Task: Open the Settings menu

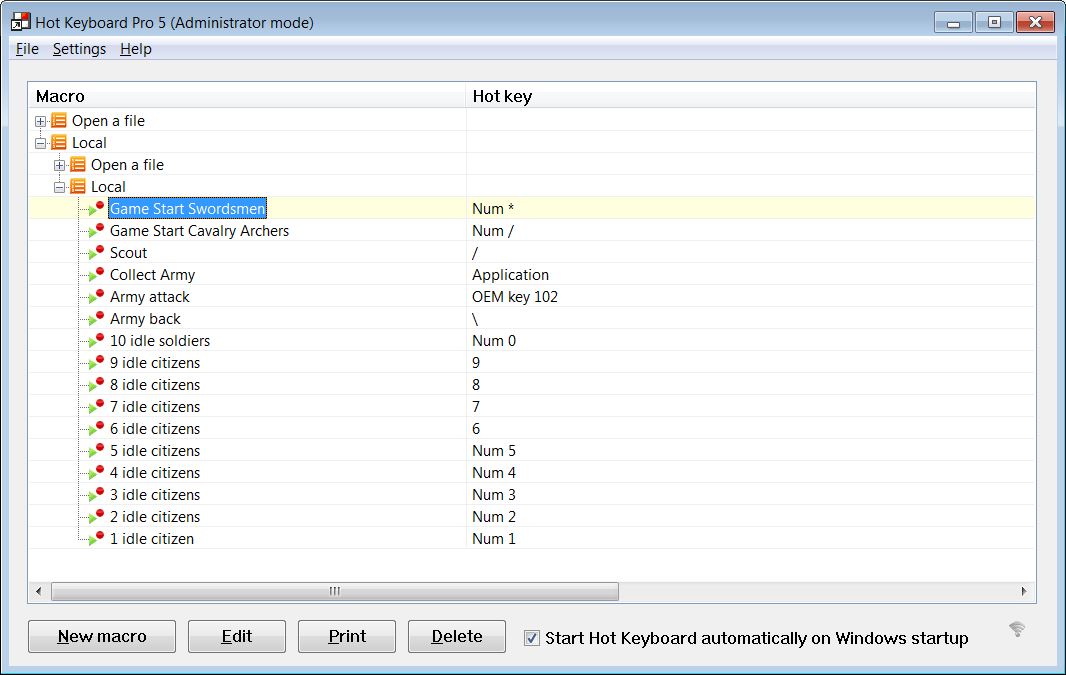Action: pyautogui.click(x=79, y=49)
